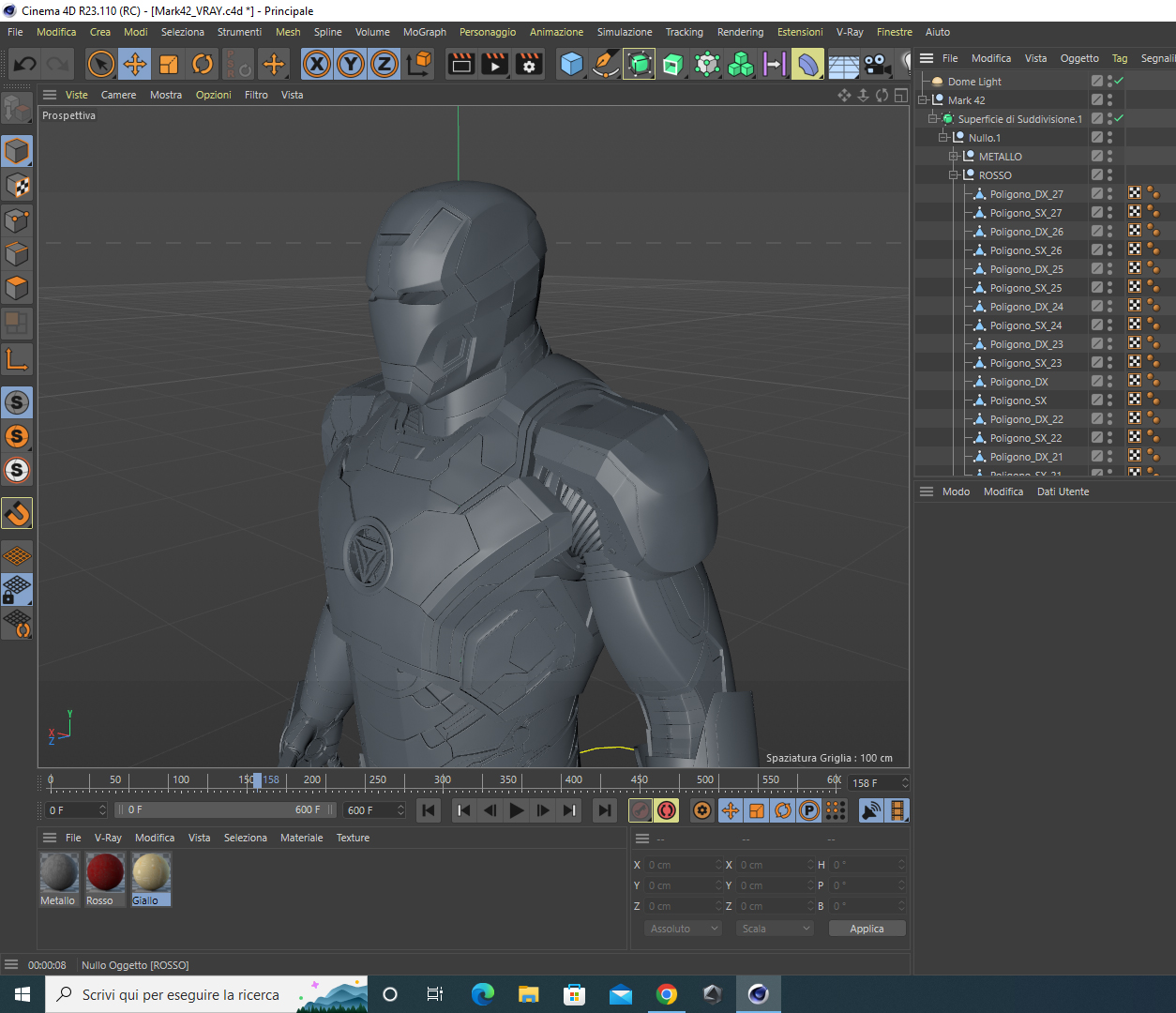Image resolution: width=1176 pixels, height=1013 pixels.
Task: Select the Rosso material swatch
Action: click(x=105, y=872)
